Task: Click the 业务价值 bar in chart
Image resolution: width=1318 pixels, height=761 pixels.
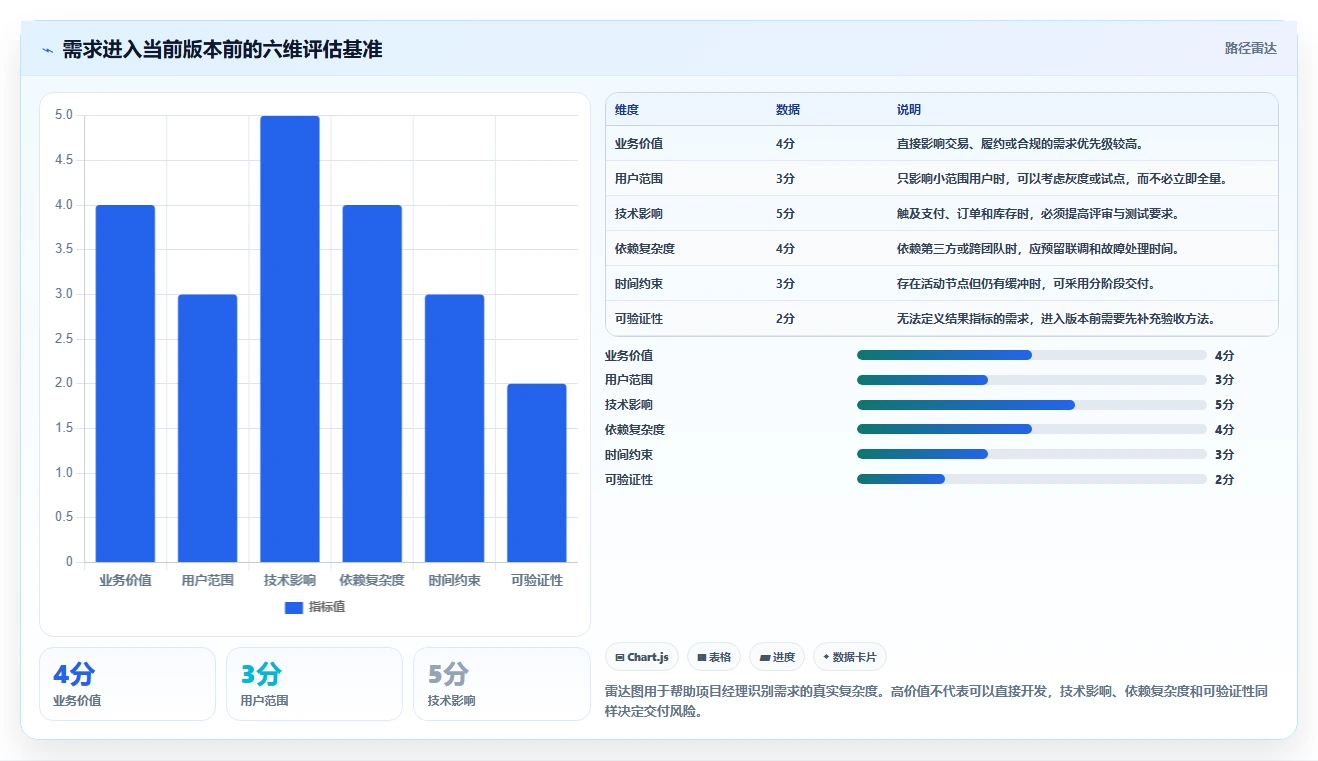Action: point(125,383)
